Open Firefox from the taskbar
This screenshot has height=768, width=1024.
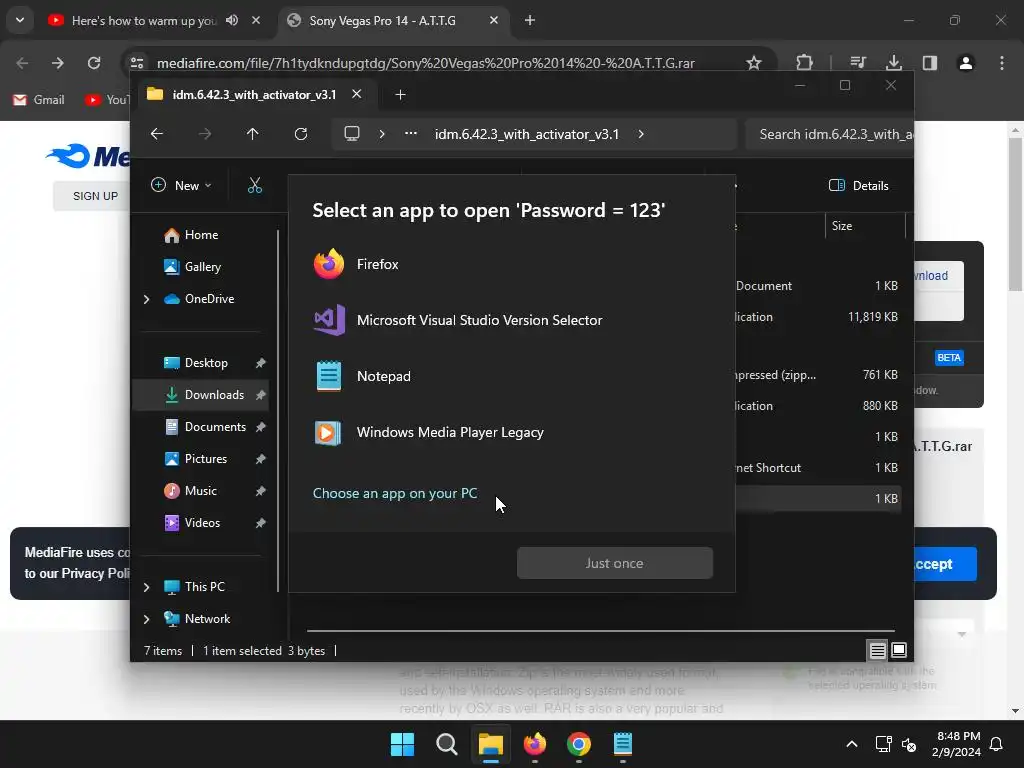(535, 744)
